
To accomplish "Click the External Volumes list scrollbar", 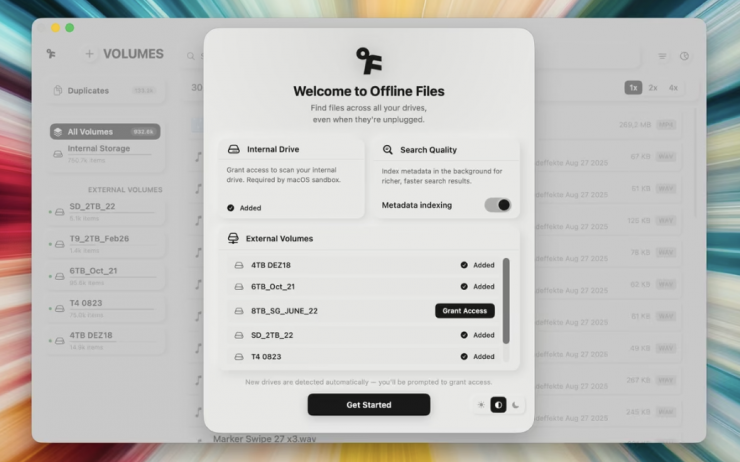I will [506, 300].
